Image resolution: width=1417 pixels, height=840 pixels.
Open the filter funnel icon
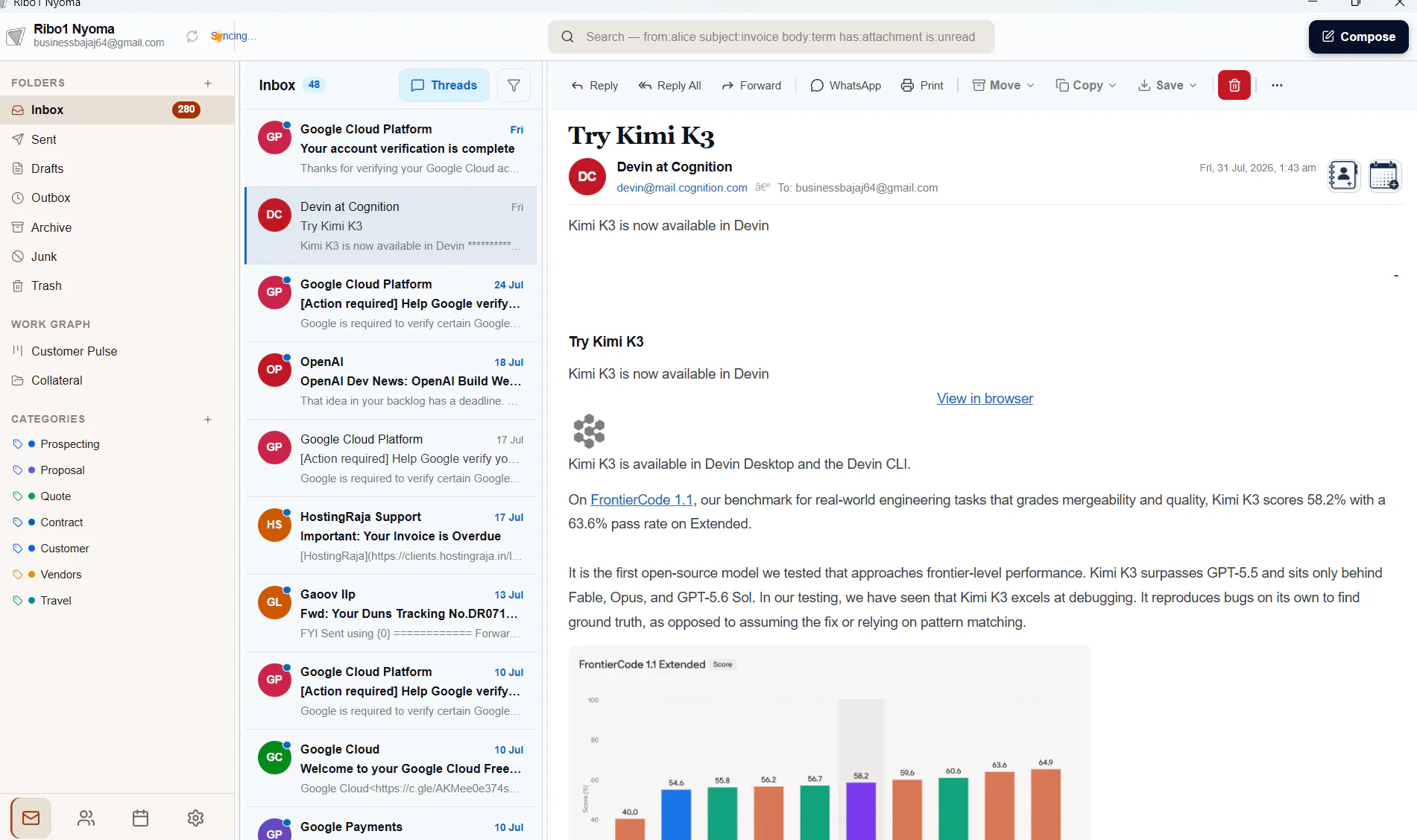pyautogui.click(x=514, y=86)
